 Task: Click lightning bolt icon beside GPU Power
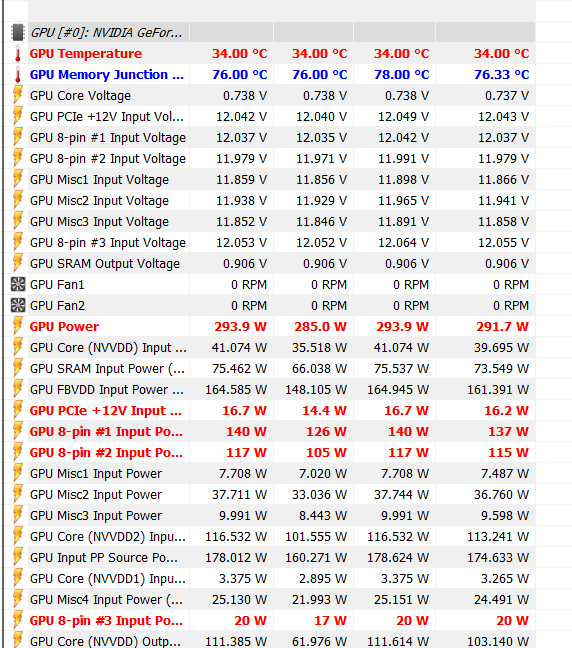[18, 326]
